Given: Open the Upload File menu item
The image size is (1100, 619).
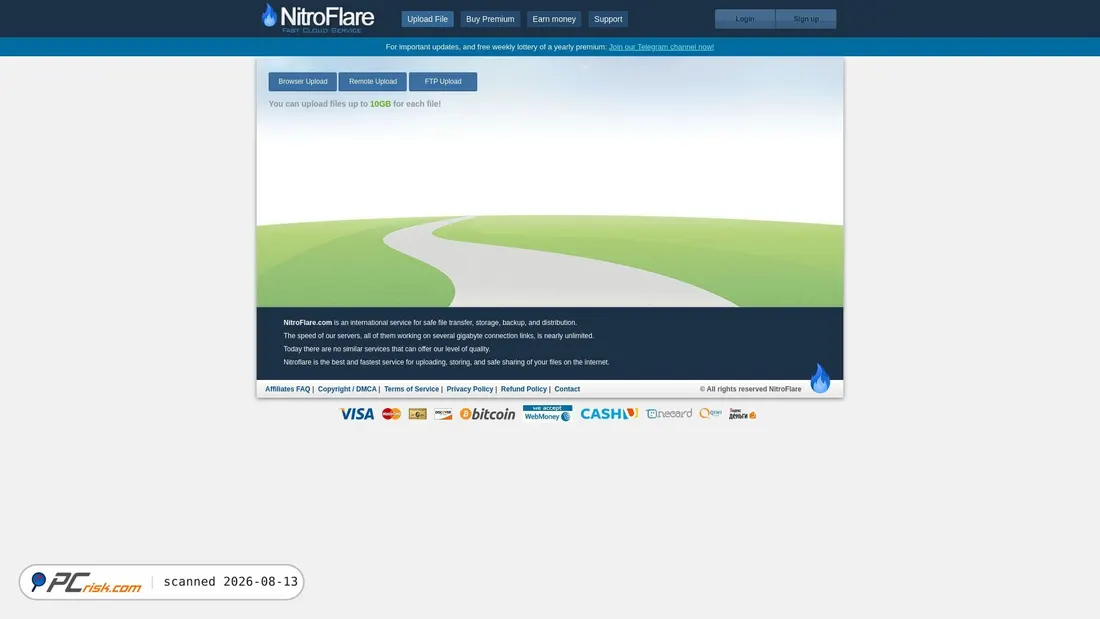Looking at the screenshot, I should (427, 19).
